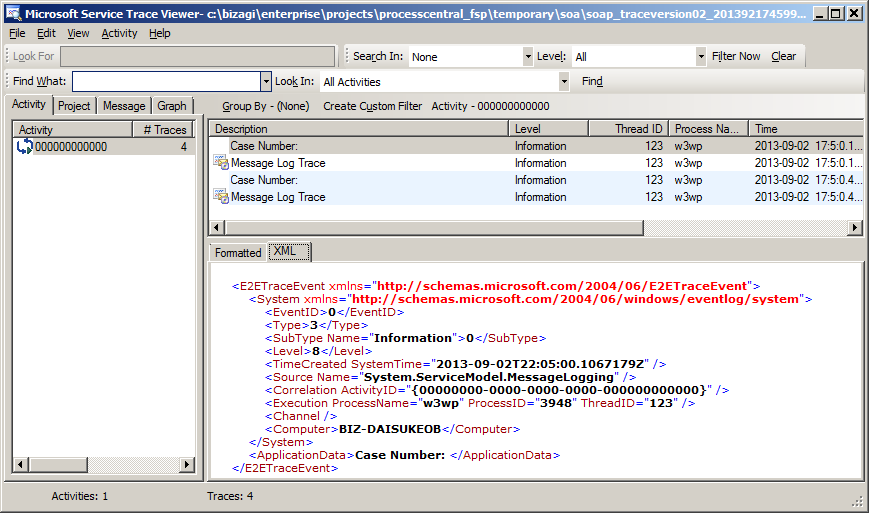
Task: Click the Filter Now button
Action: point(736,56)
